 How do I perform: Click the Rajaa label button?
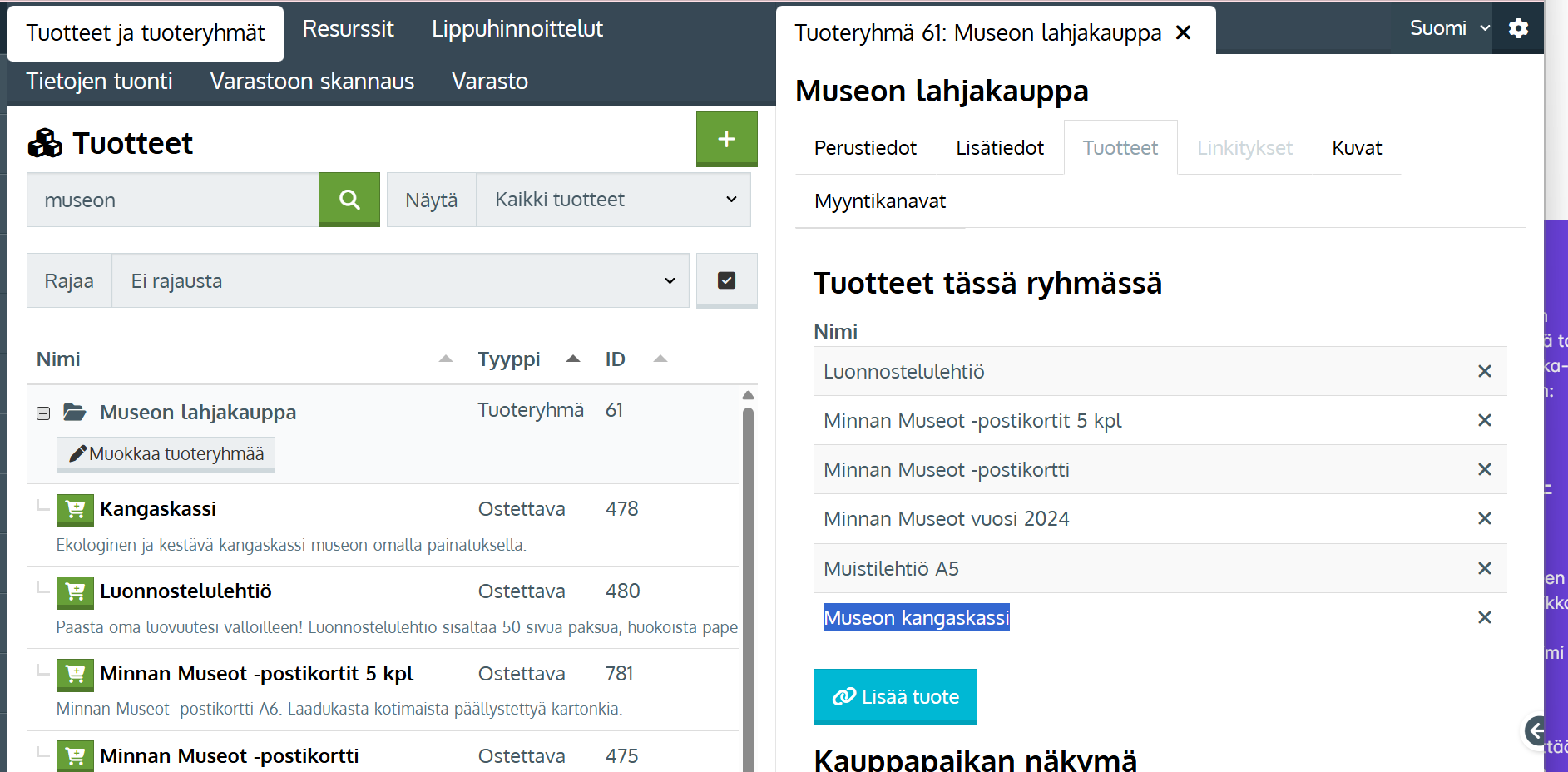coord(69,280)
